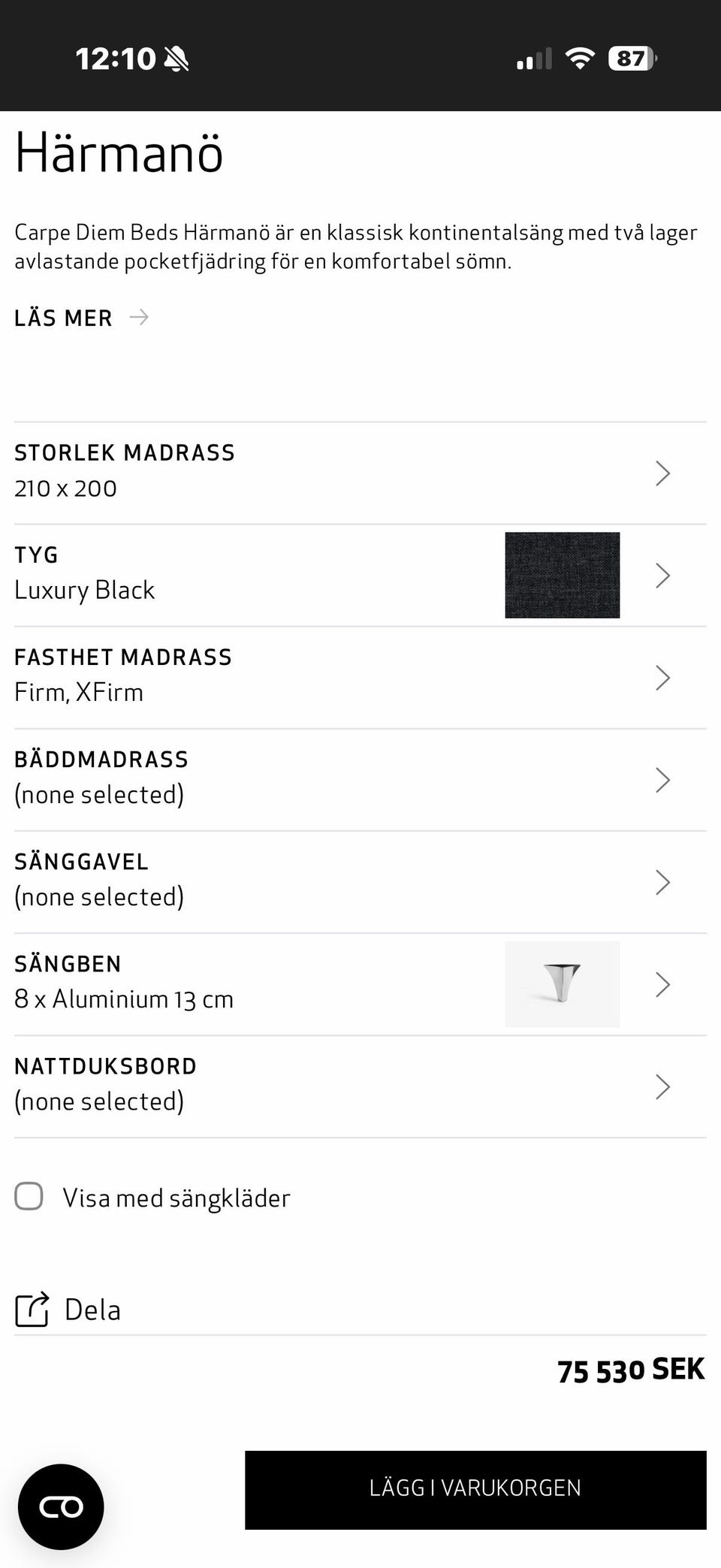This screenshot has width=721, height=1568.
Task: Tap the battery indicator icon
Action: 632,59
